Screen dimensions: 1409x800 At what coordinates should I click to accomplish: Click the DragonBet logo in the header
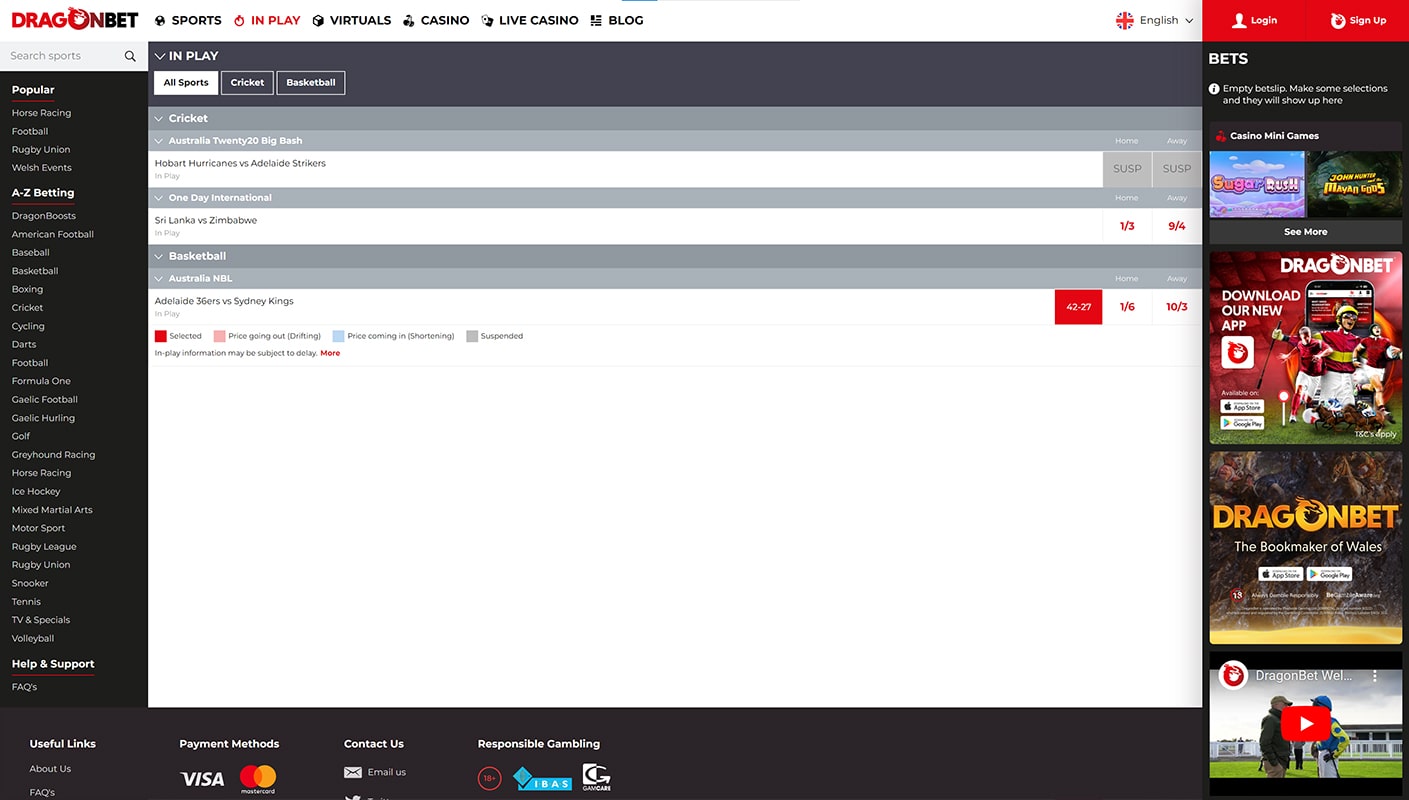click(75, 19)
